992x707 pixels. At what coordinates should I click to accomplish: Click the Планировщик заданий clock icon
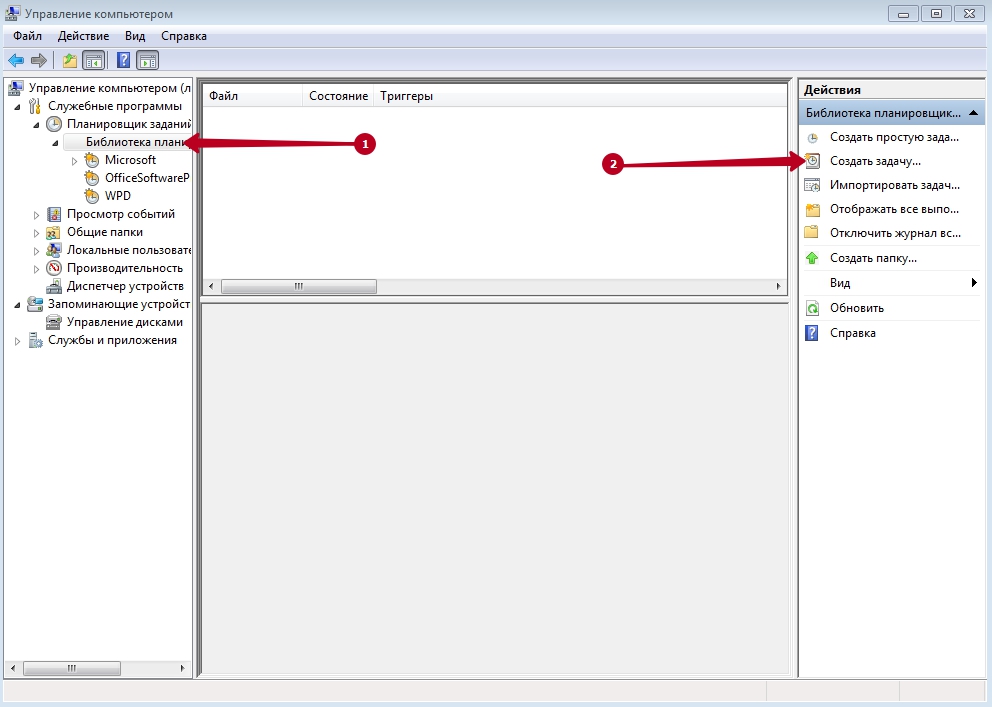pos(54,124)
